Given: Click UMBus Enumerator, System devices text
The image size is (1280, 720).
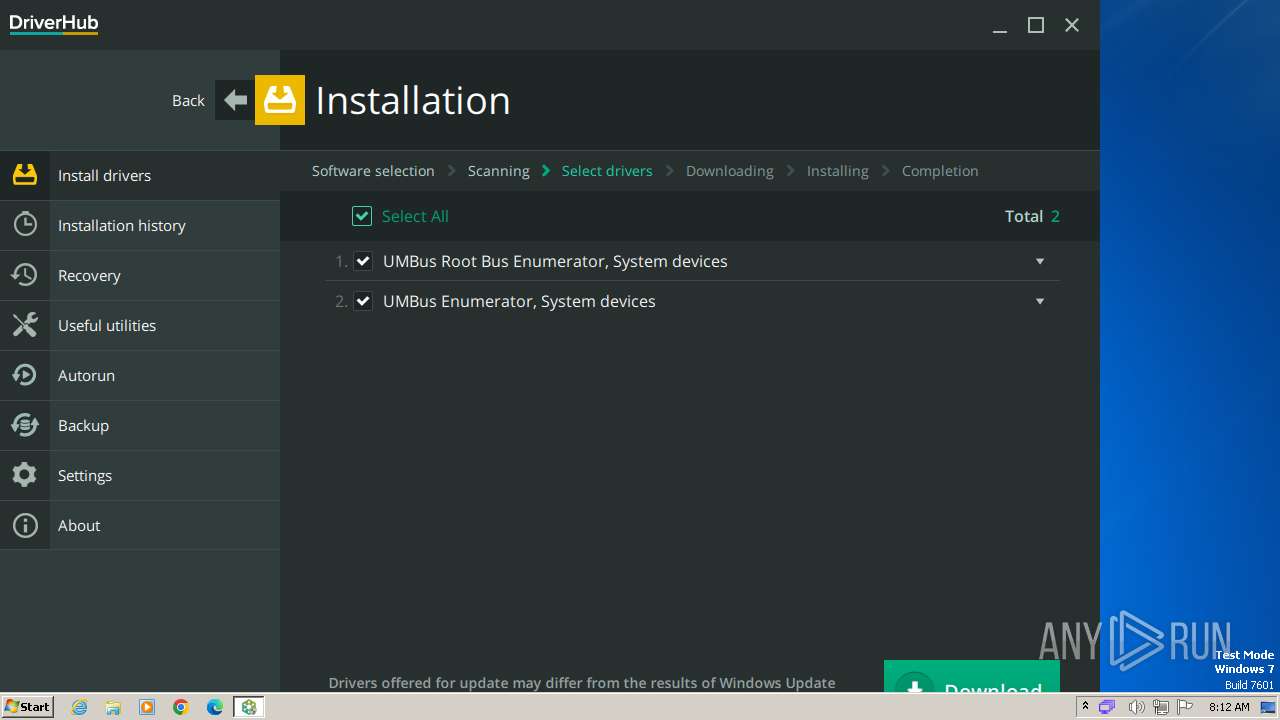Looking at the screenshot, I should point(519,301).
